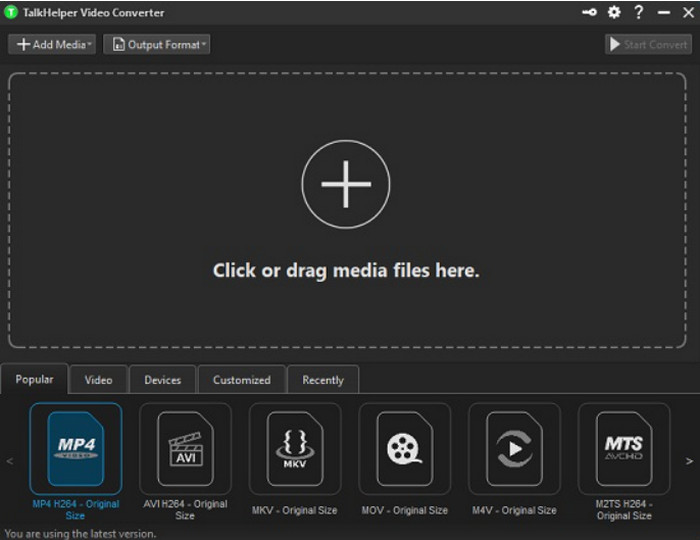Open the license key registration icon
The image size is (700, 540).
(x=589, y=12)
